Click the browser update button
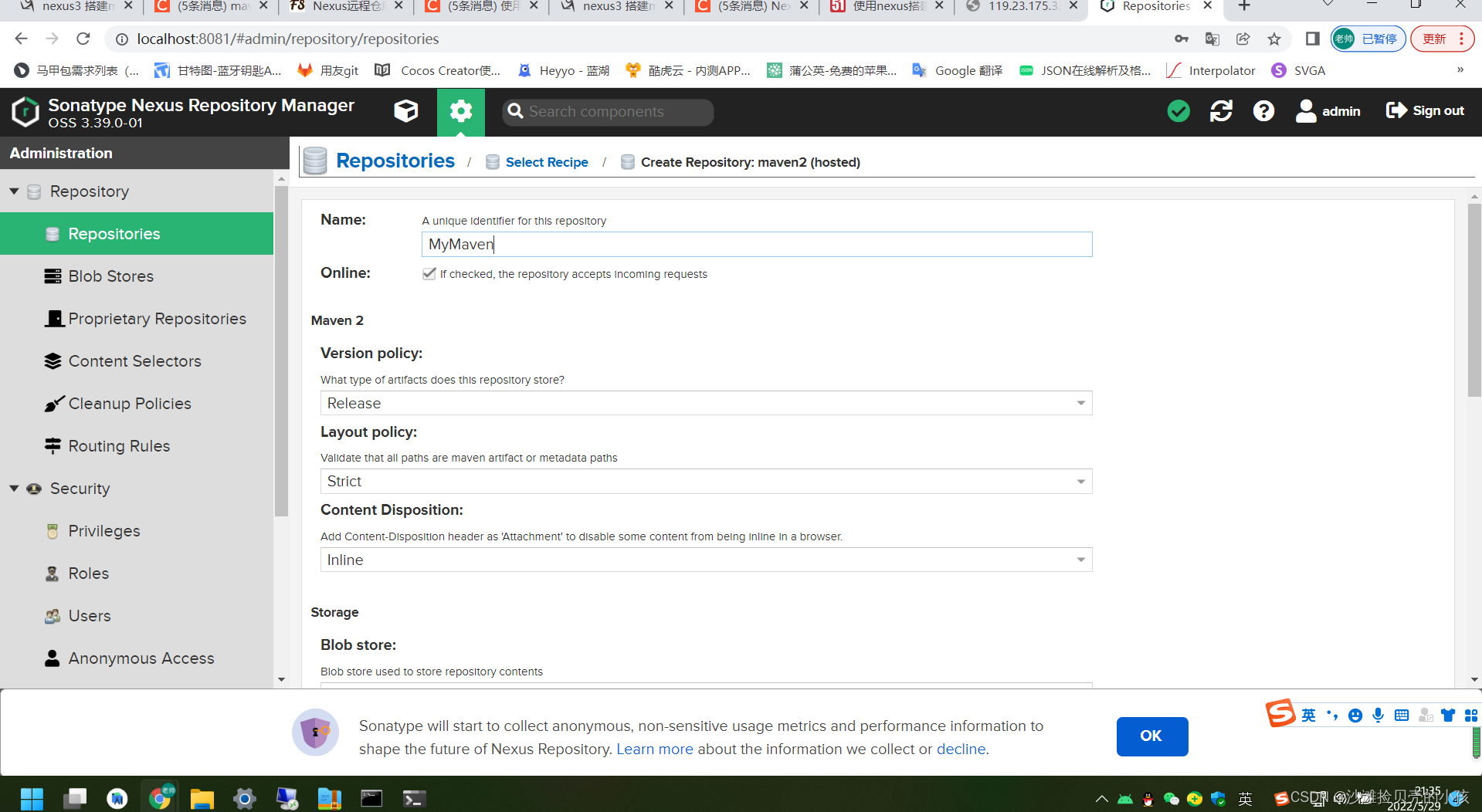Screen dimensions: 1482x812 click(1442, 39)
